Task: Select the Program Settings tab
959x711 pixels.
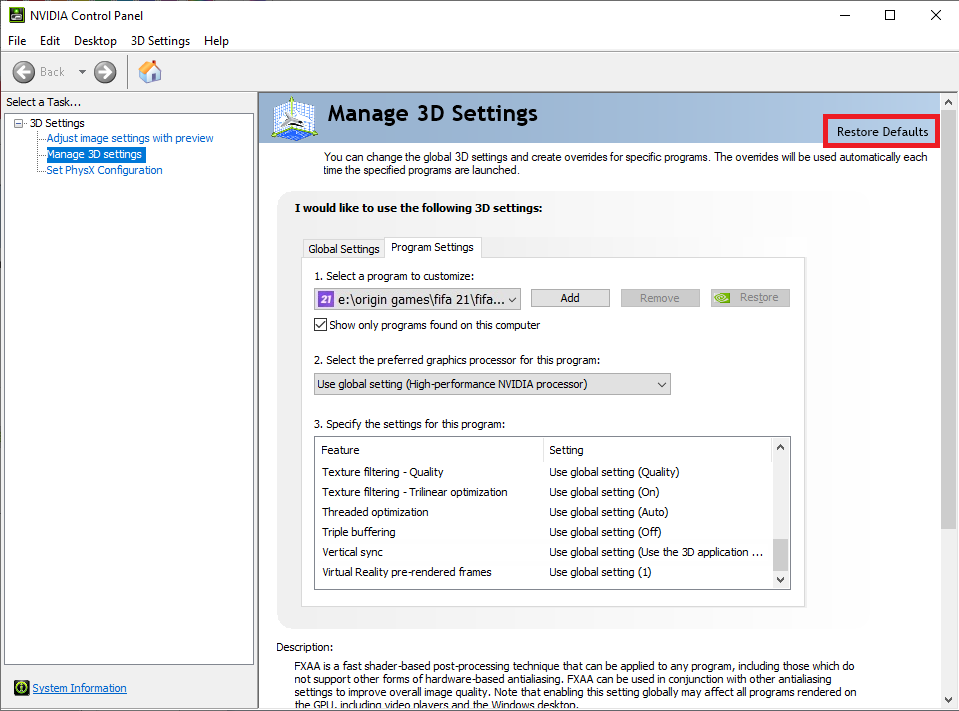Action: pyautogui.click(x=432, y=247)
